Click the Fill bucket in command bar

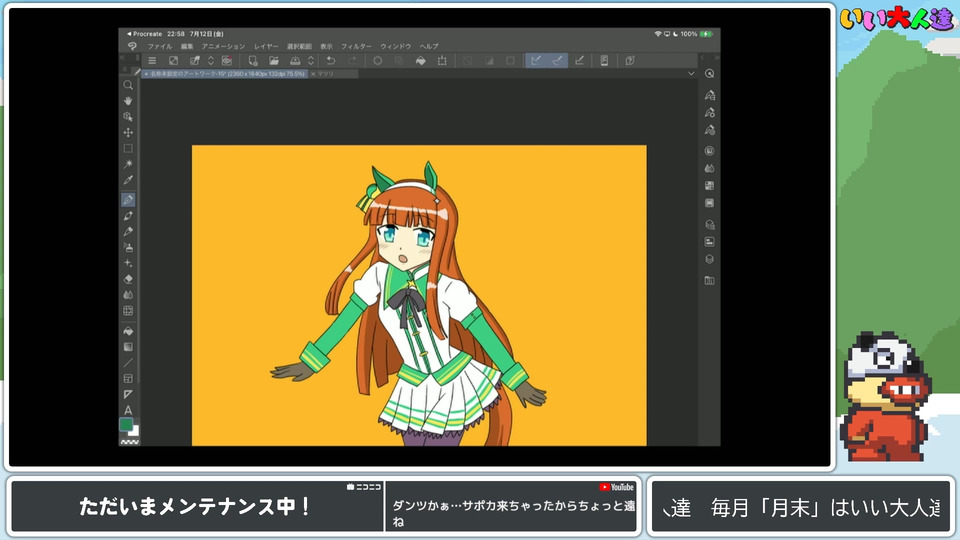pos(421,61)
